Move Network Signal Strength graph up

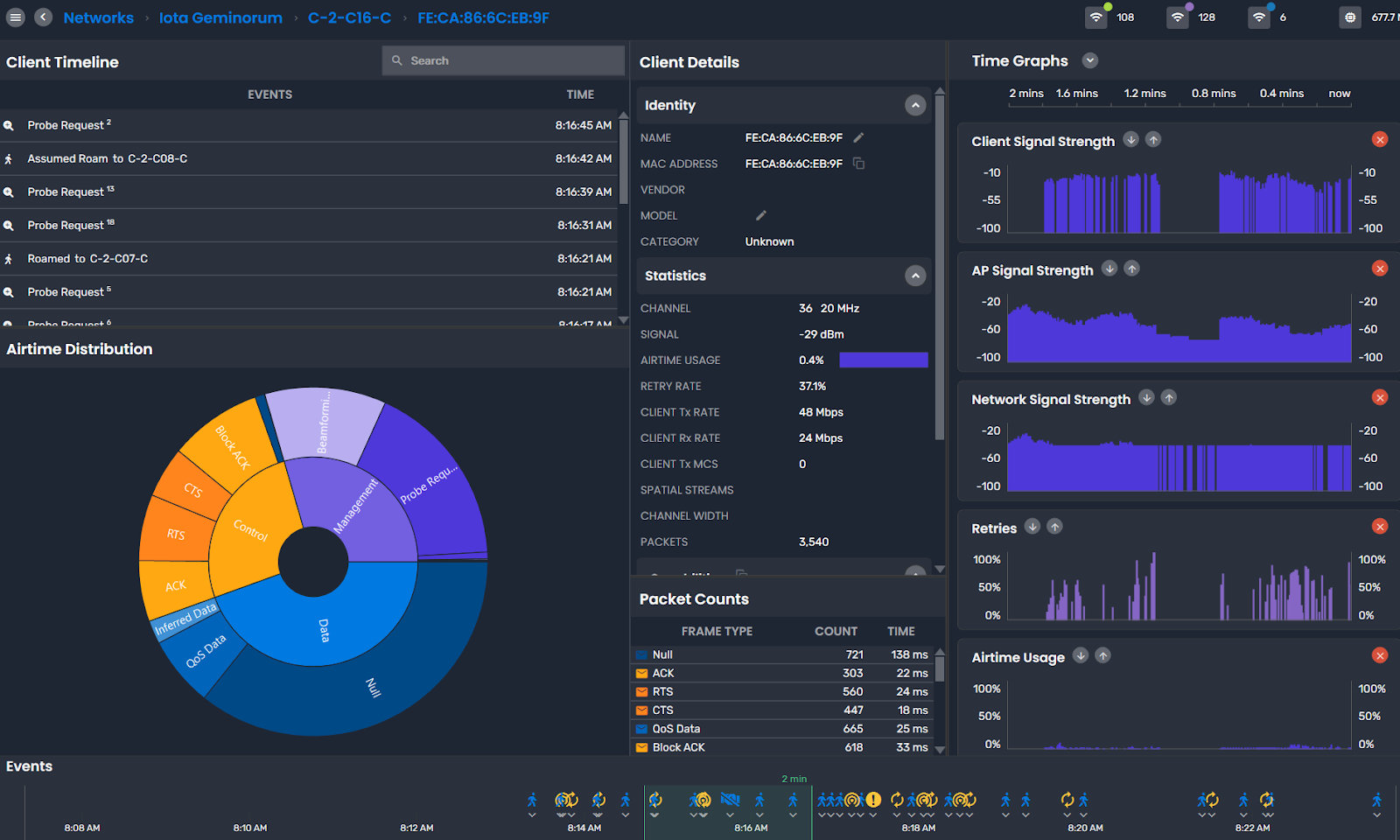pyautogui.click(x=1169, y=397)
